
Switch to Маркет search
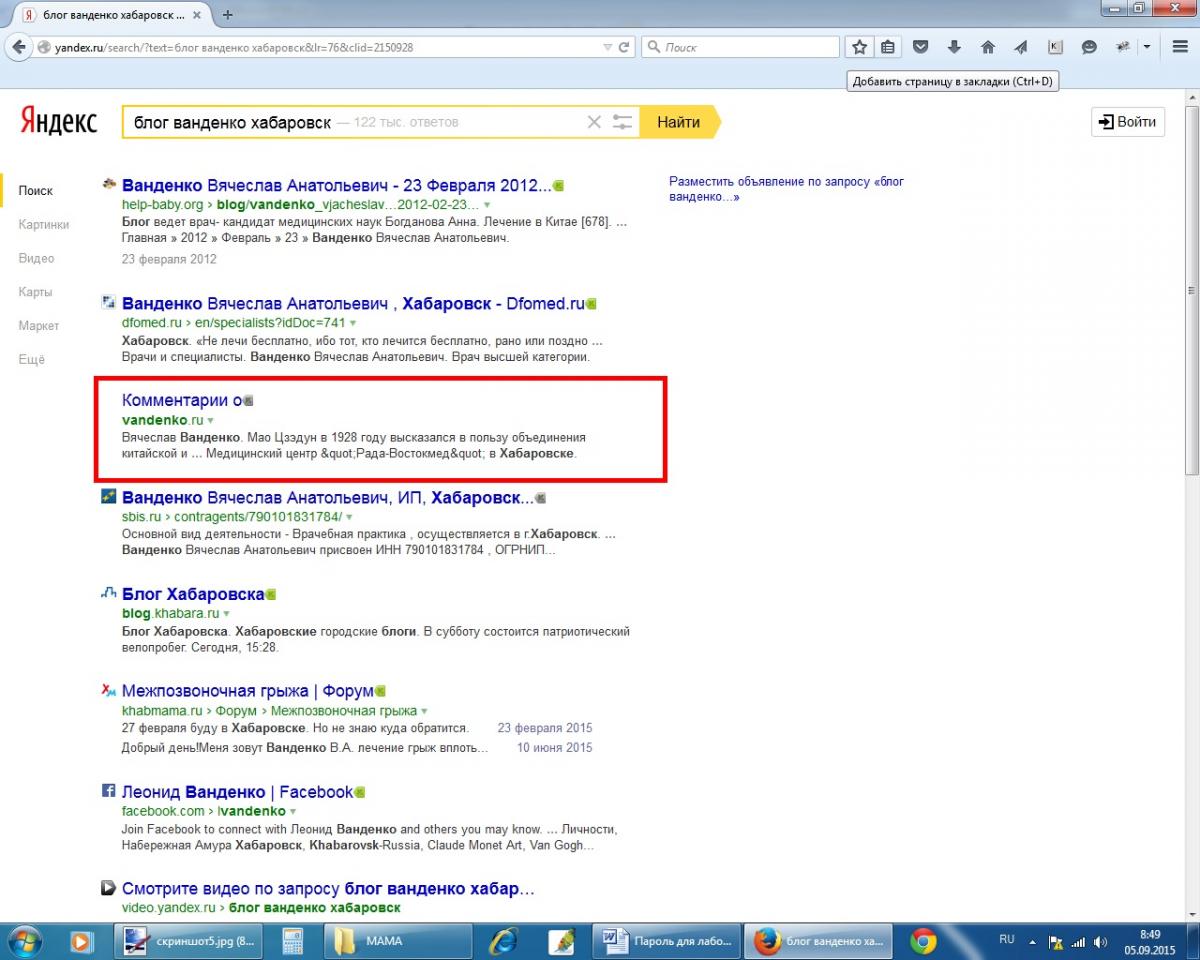(39, 326)
